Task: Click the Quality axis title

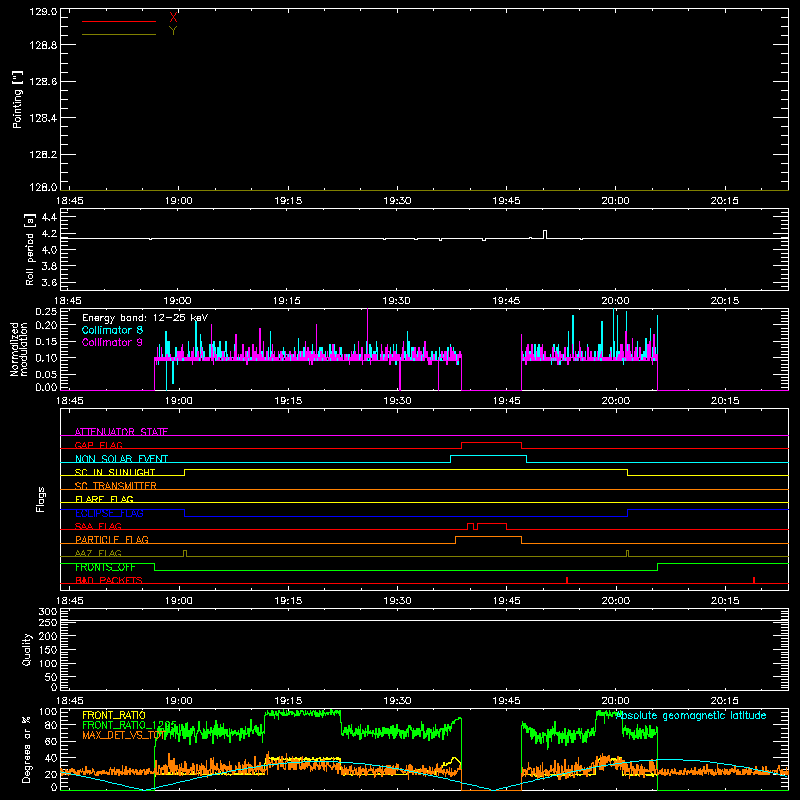Action: [x=27, y=649]
